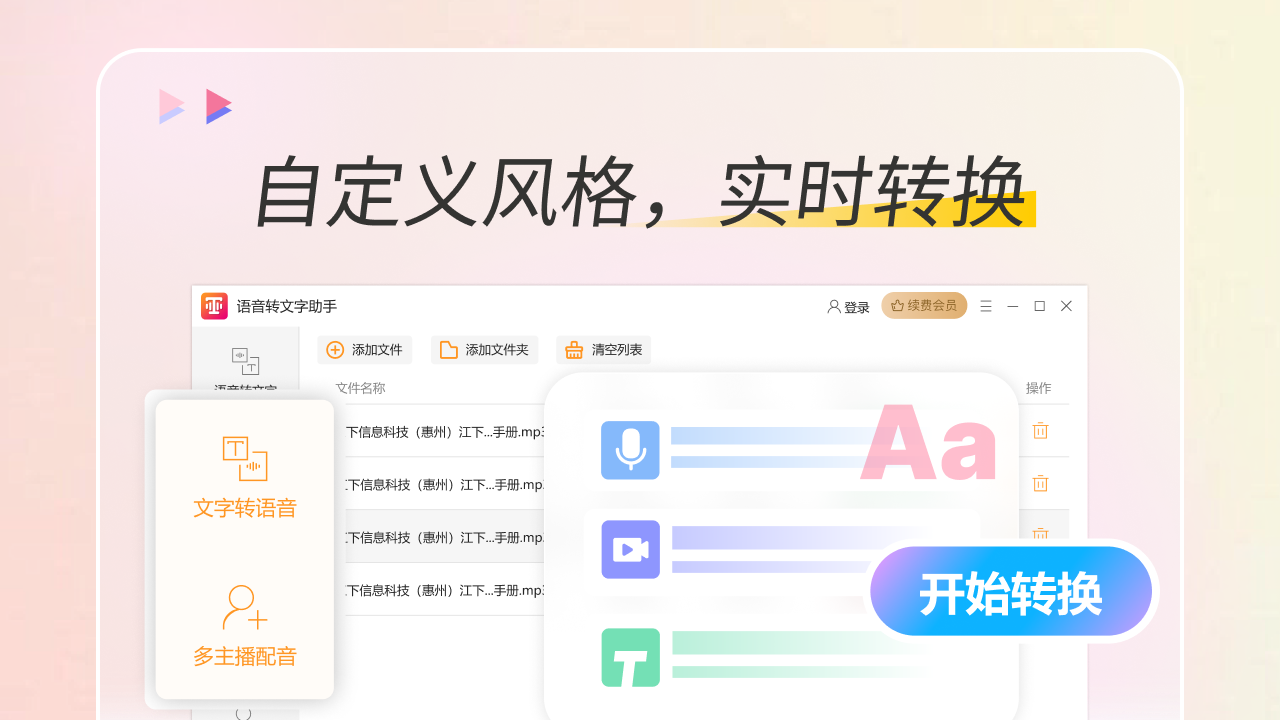The height and width of the screenshot is (720, 1280).
Task: Click the blue microphone icon on the card
Action: [630, 450]
